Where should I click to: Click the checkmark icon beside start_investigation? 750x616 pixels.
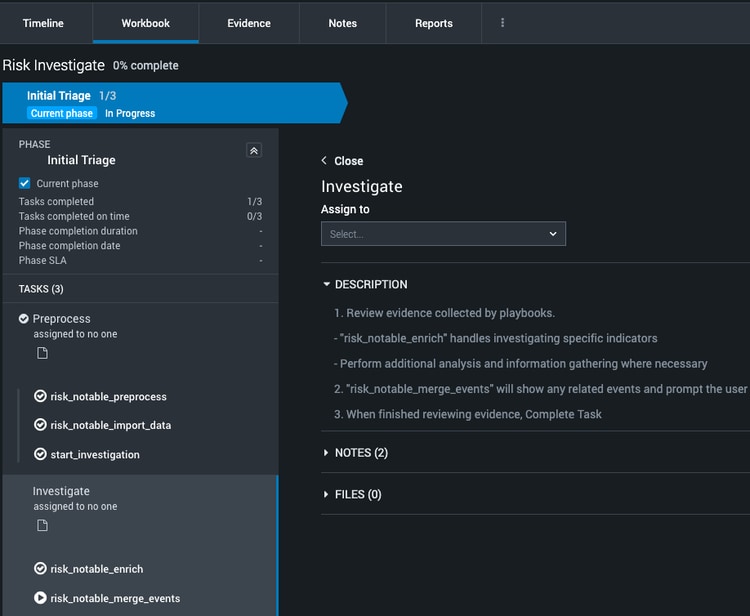coord(40,454)
